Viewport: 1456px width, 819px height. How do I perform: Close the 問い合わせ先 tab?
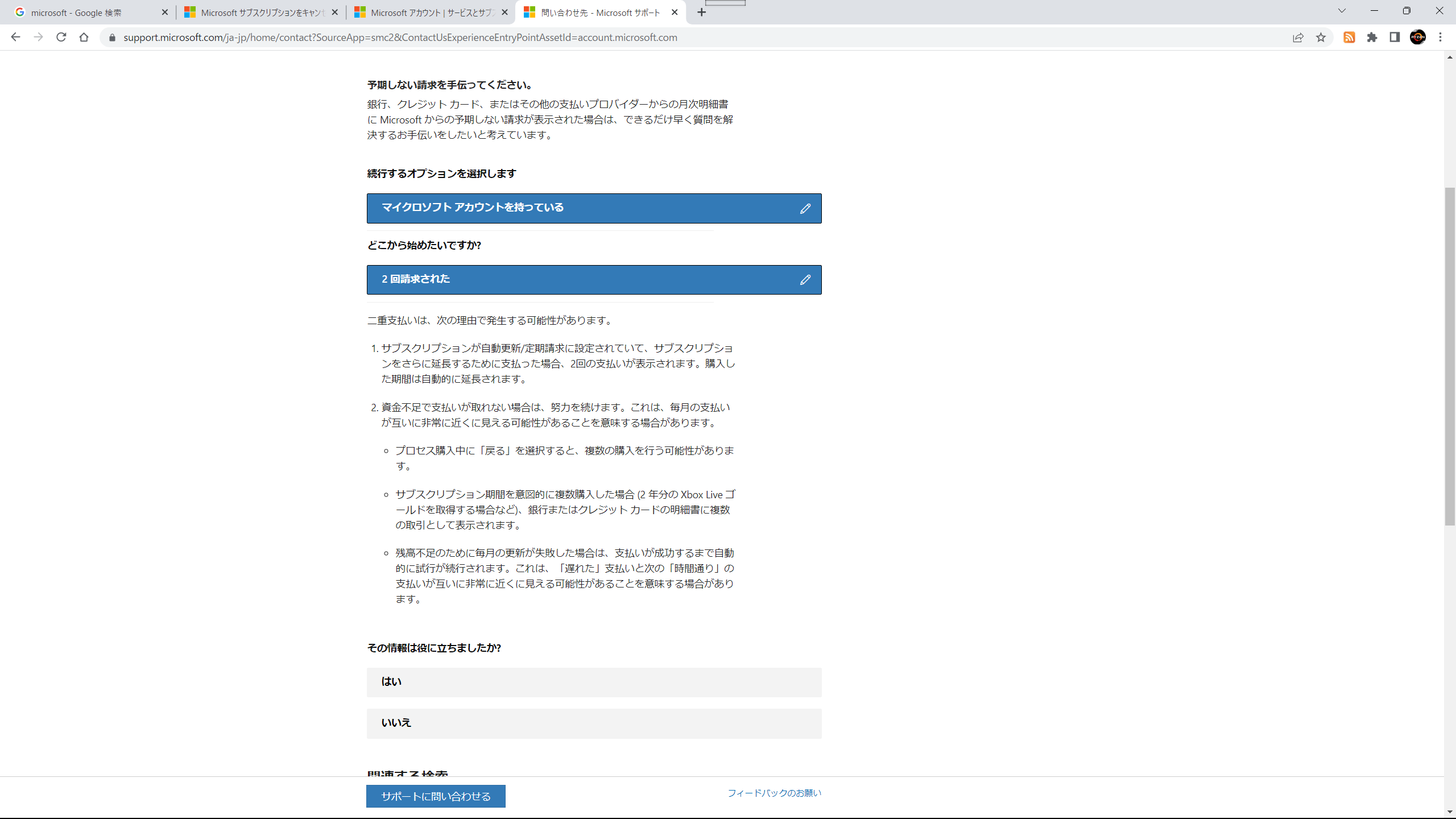pos(675,13)
